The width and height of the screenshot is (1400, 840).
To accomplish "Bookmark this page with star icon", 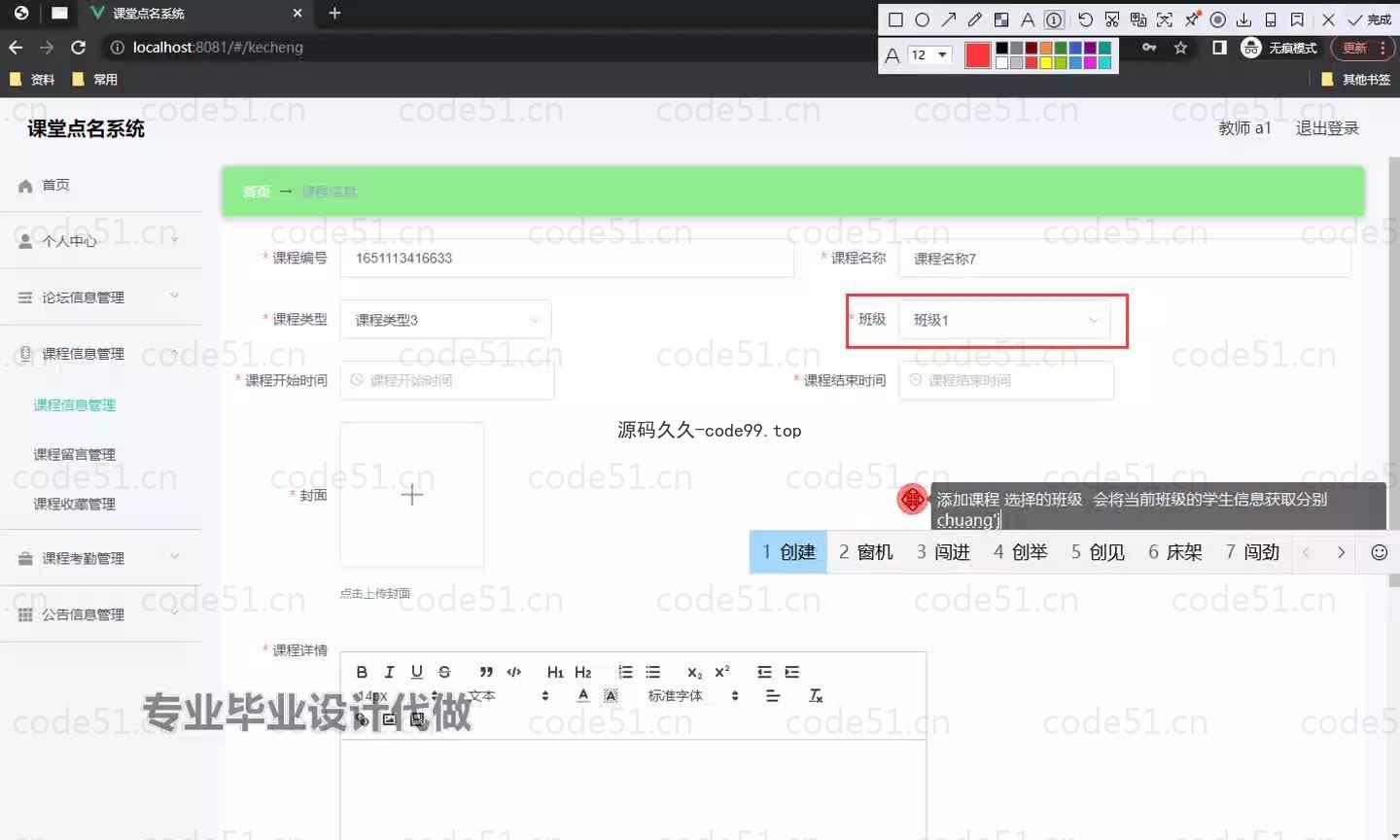I will click(1180, 48).
